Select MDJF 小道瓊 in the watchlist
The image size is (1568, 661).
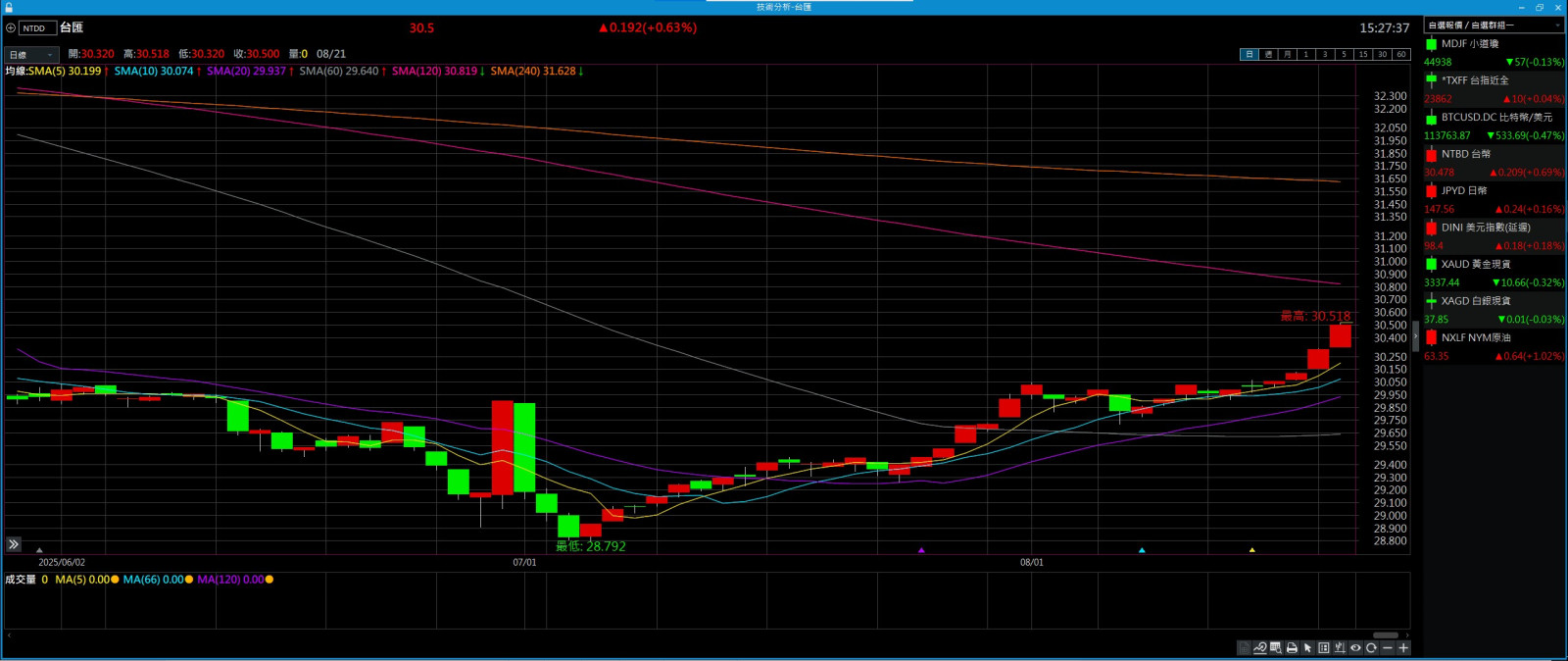1494,52
